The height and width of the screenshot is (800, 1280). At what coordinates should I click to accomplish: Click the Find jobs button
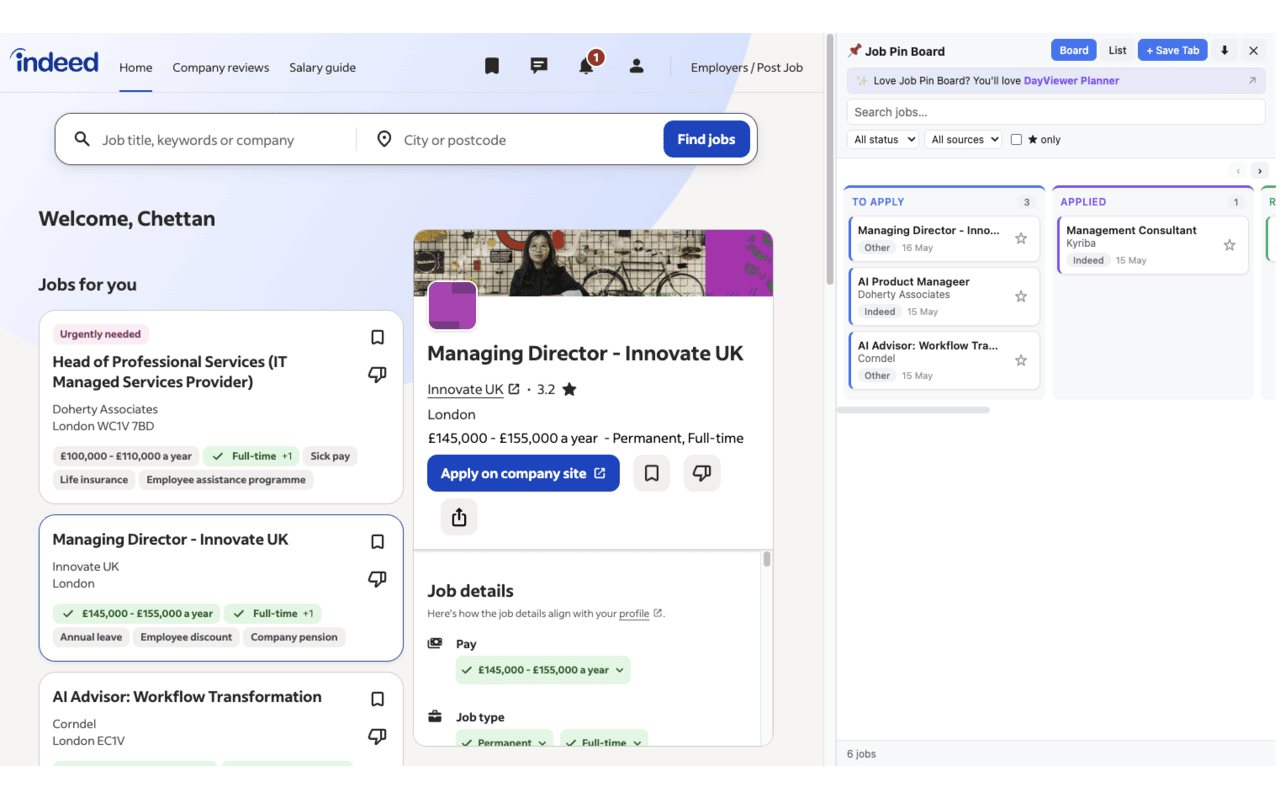(706, 139)
